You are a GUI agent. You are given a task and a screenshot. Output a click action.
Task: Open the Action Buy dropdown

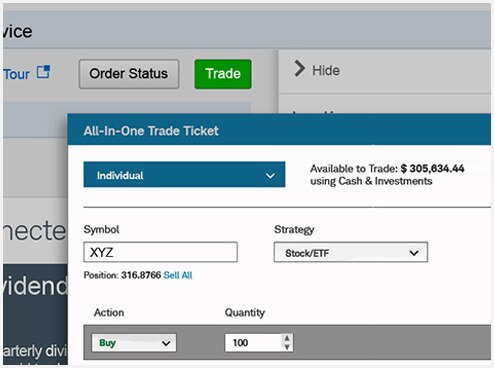pos(134,343)
